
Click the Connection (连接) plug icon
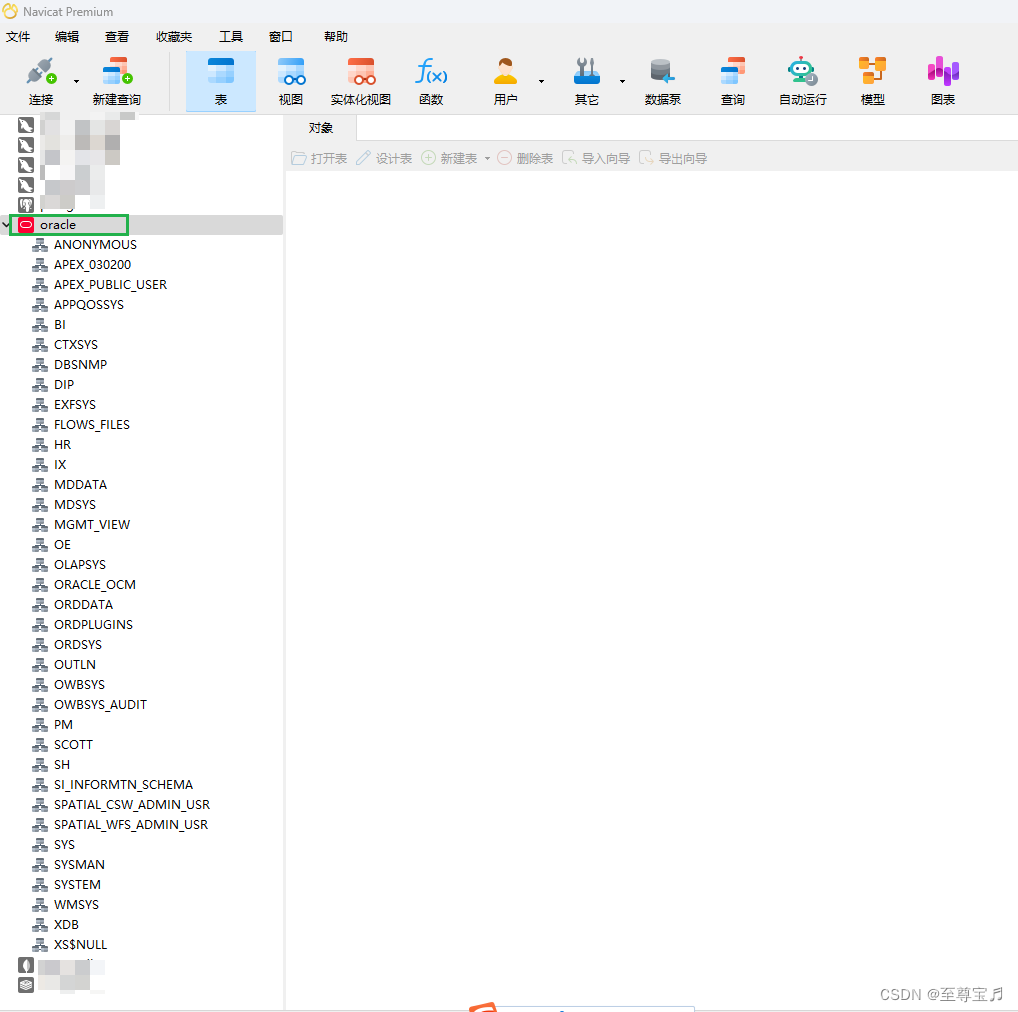point(41,71)
